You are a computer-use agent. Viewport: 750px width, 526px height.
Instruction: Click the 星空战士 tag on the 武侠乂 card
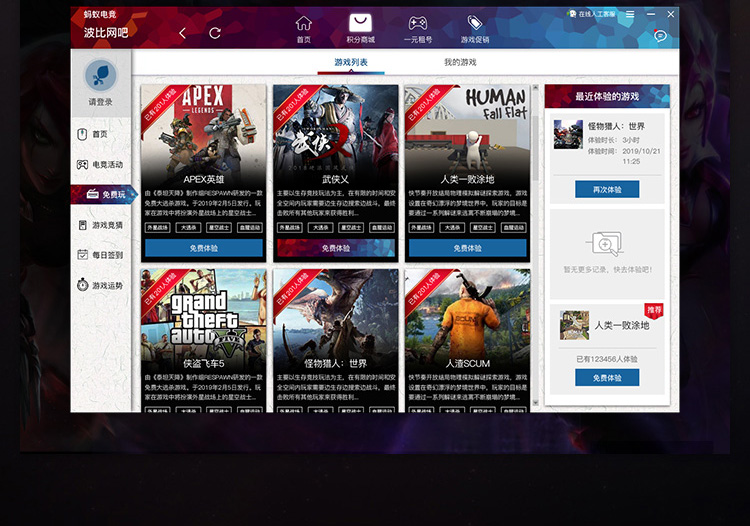pos(351,228)
